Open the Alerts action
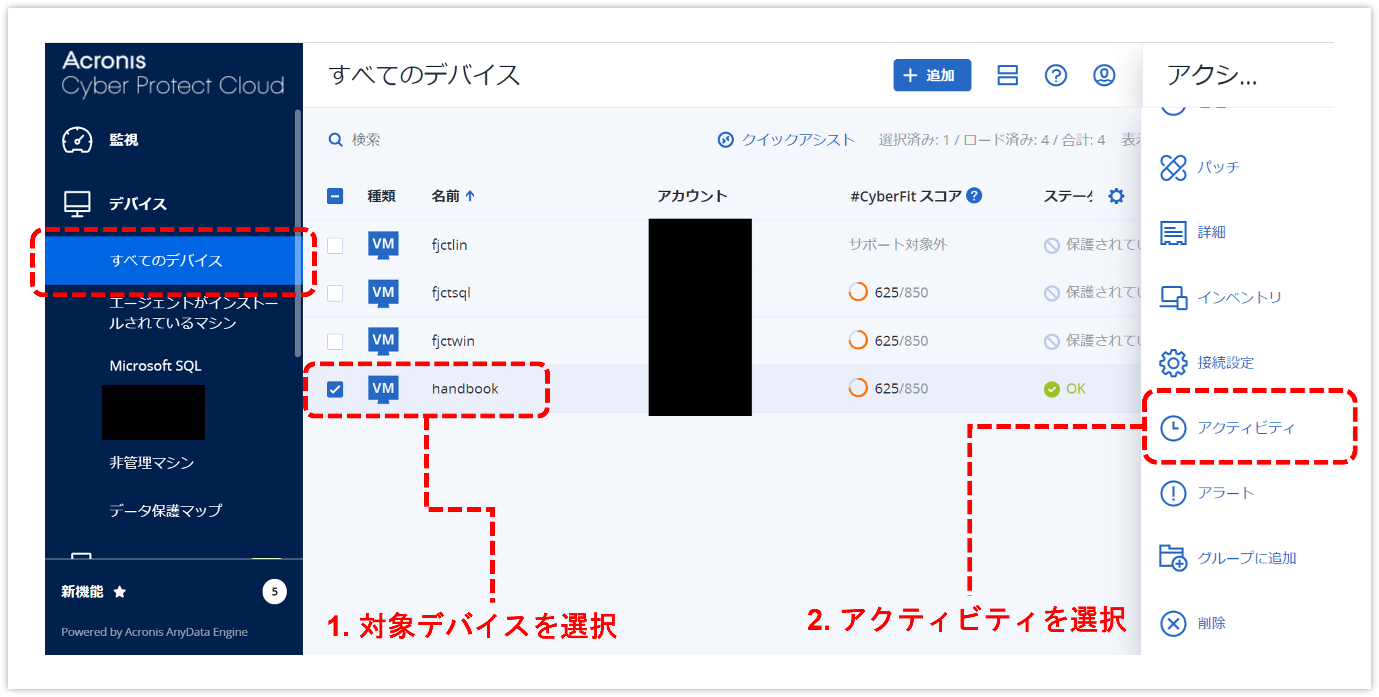The image size is (1379, 697). pyautogui.click(x=1172, y=493)
